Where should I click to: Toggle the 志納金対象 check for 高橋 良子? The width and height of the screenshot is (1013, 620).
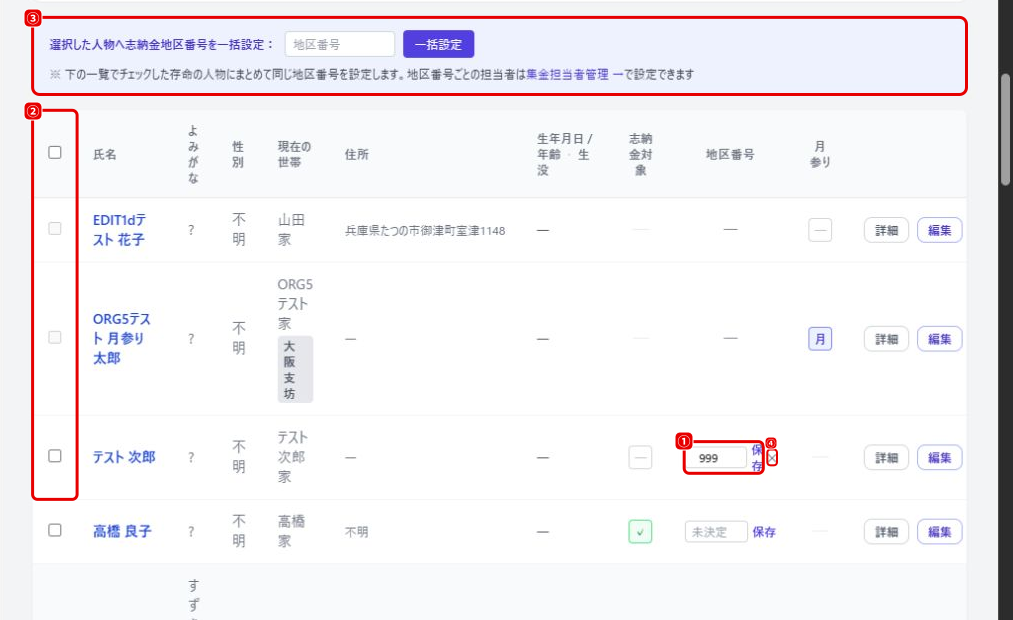640,532
